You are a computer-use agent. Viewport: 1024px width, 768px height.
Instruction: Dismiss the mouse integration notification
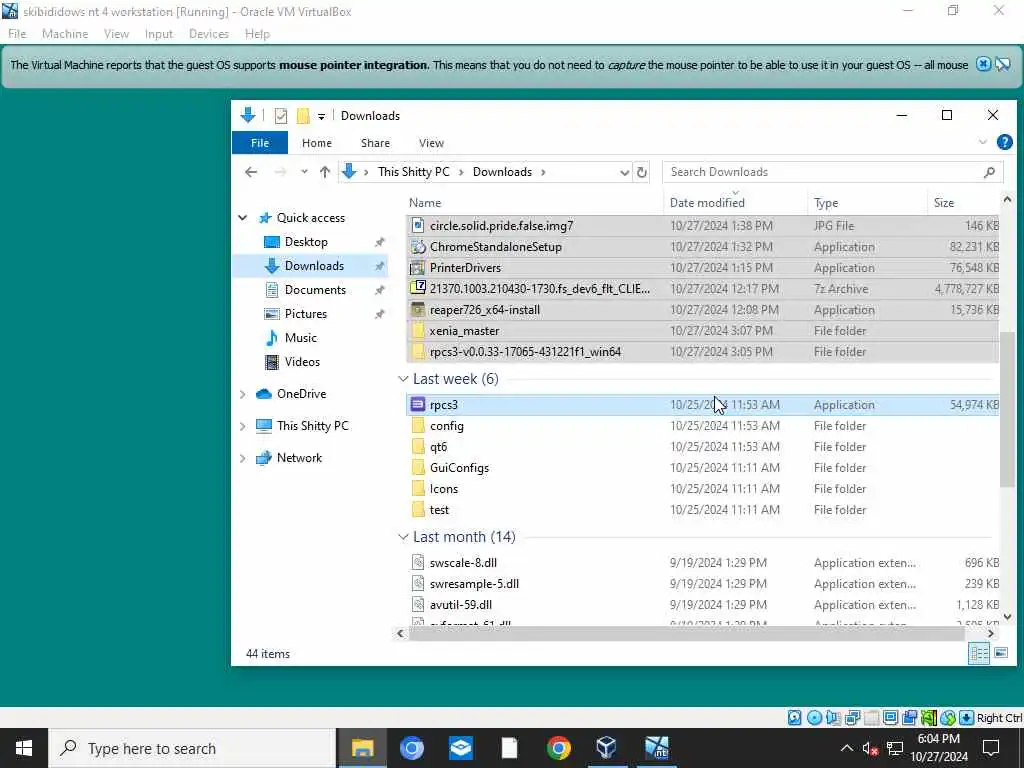[983, 64]
